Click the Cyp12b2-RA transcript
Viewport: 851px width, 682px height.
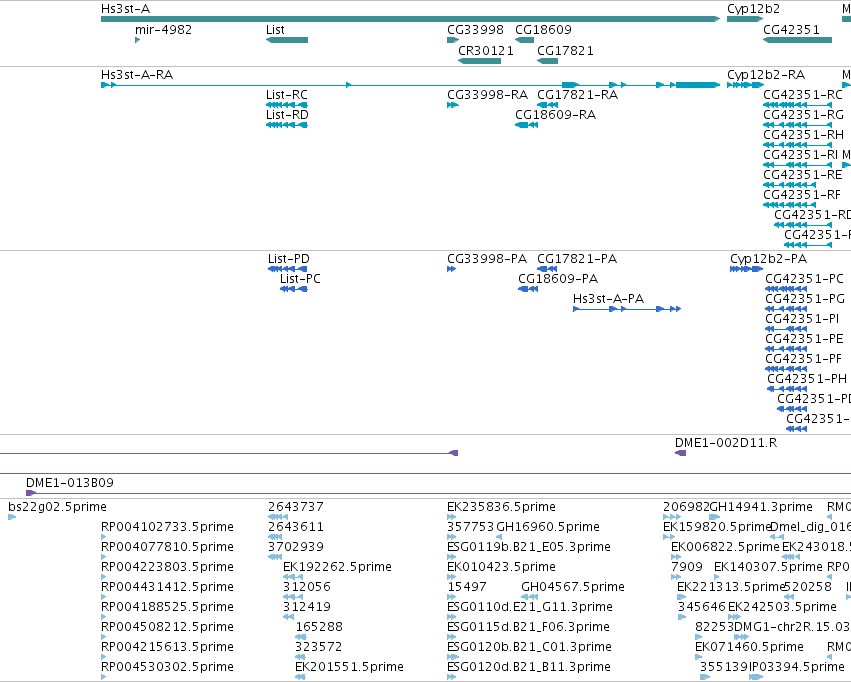click(745, 85)
